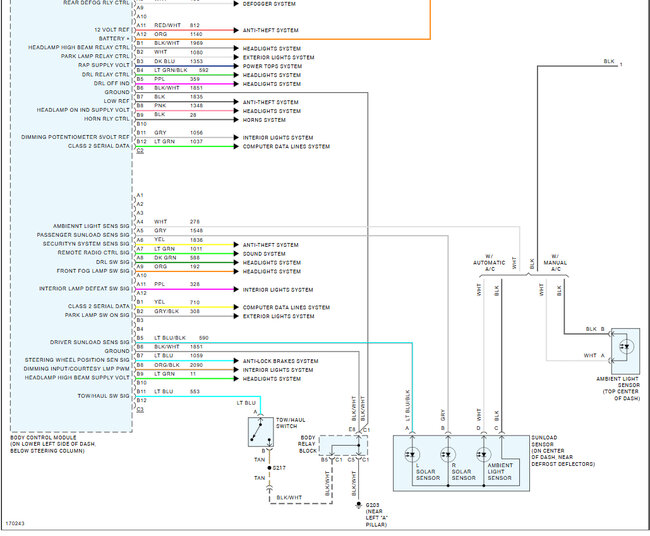Screen dimensions: 650x536
Task: Click the 'HORN RLY CTRL' label
Action: coord(107,119)
